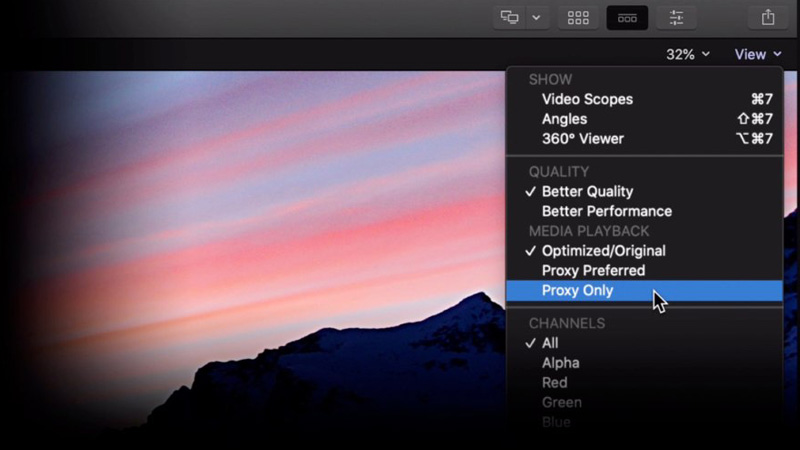
Task: Toggle the browser grid icon
Action: click(x=578, y=17)
